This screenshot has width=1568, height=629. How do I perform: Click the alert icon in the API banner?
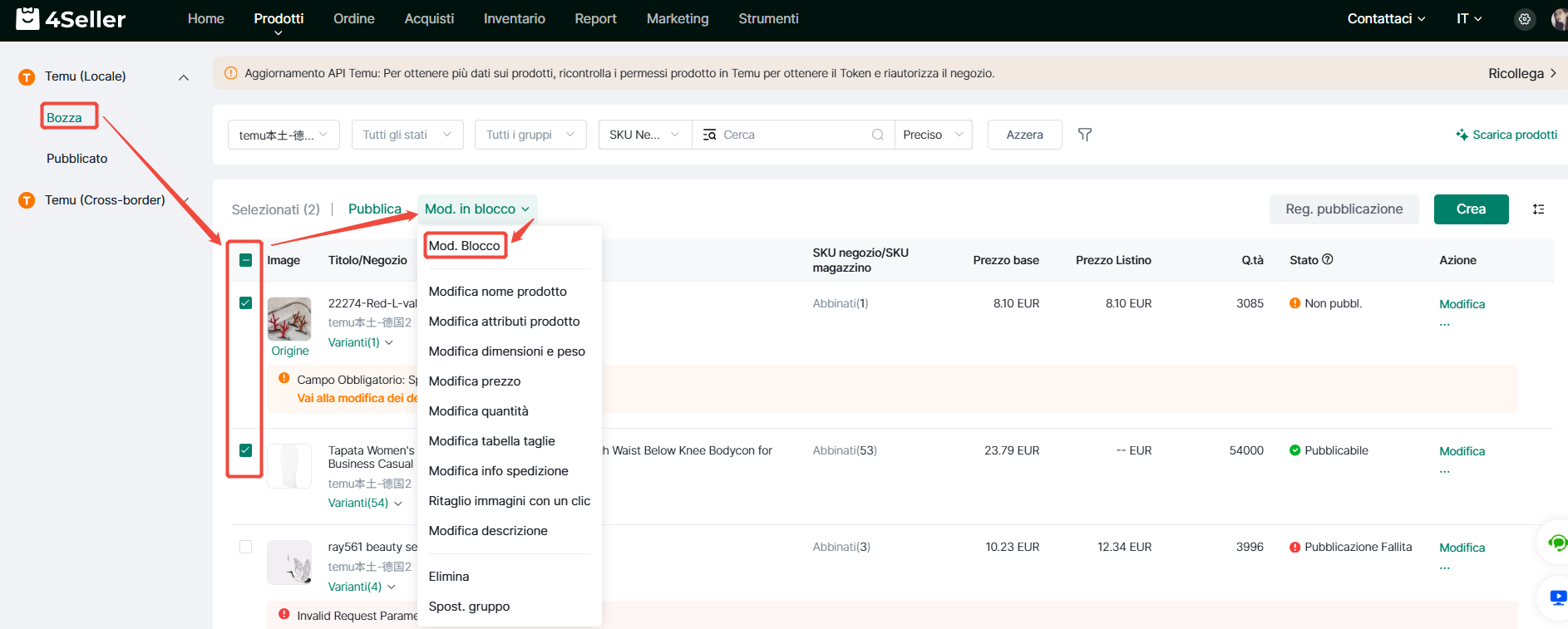click(x=231, y=73)
